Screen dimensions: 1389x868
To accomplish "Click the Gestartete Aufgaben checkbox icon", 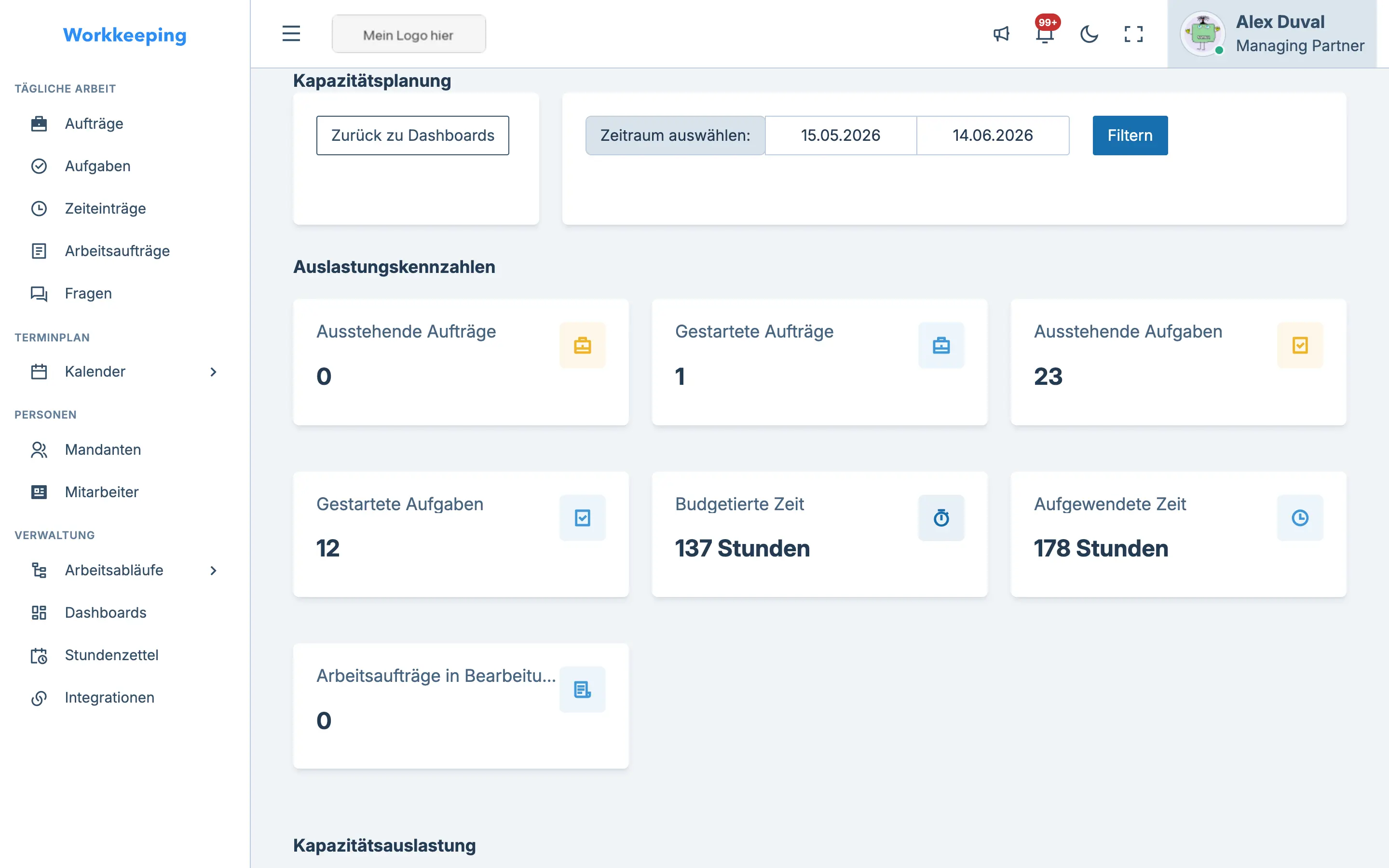I will coord(582,518).
